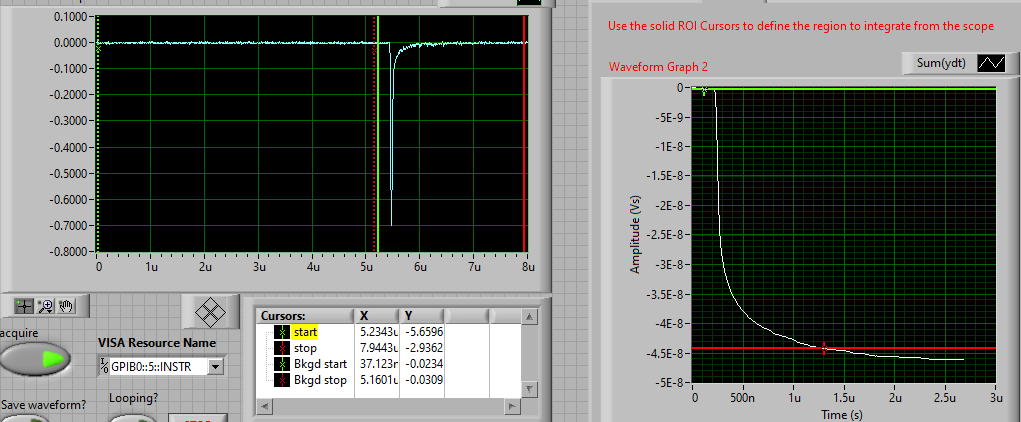Click the X value 7.9443u

click(378, 348)
